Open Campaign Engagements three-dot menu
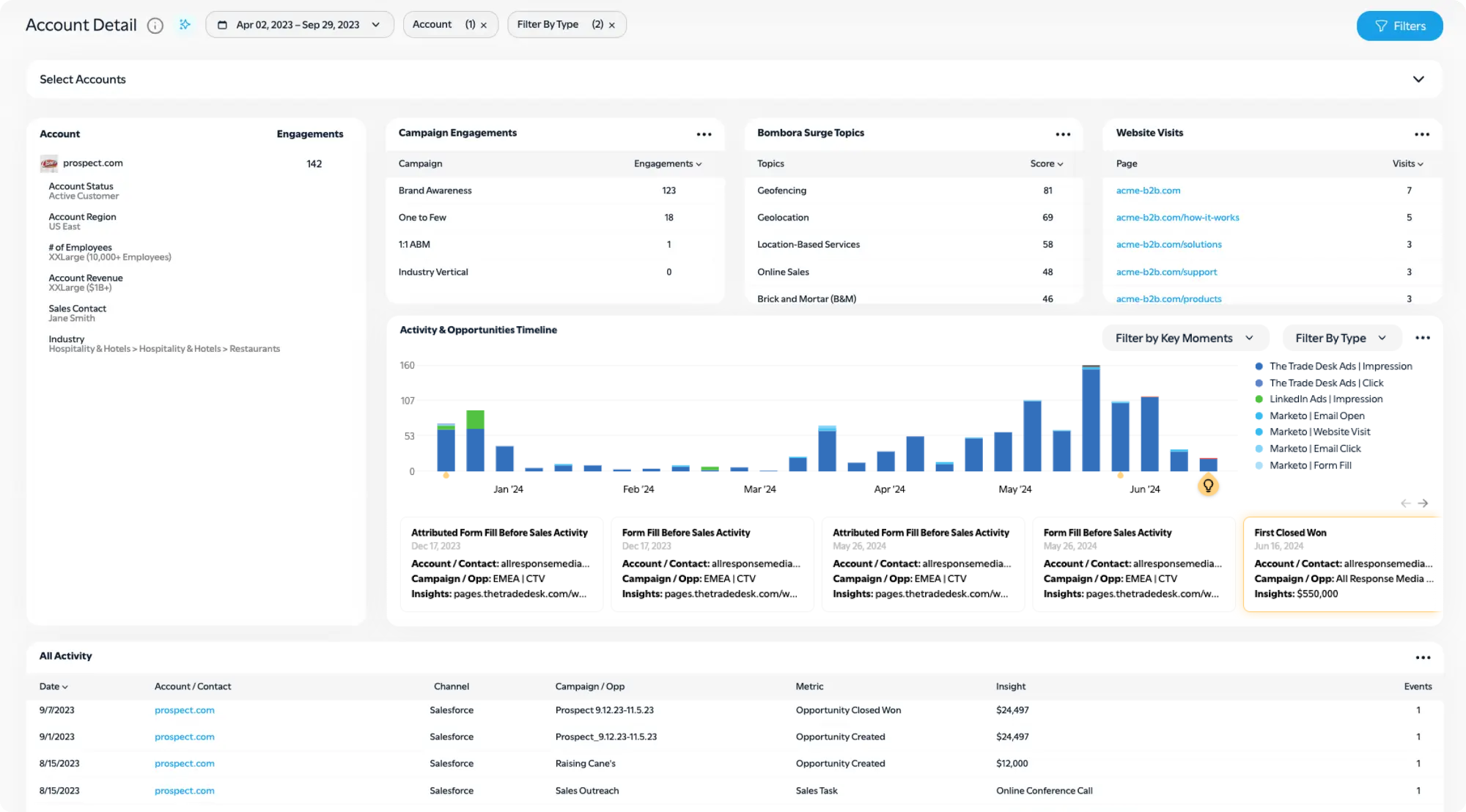This screenshot has height=812, width=1466. (704, 134)
